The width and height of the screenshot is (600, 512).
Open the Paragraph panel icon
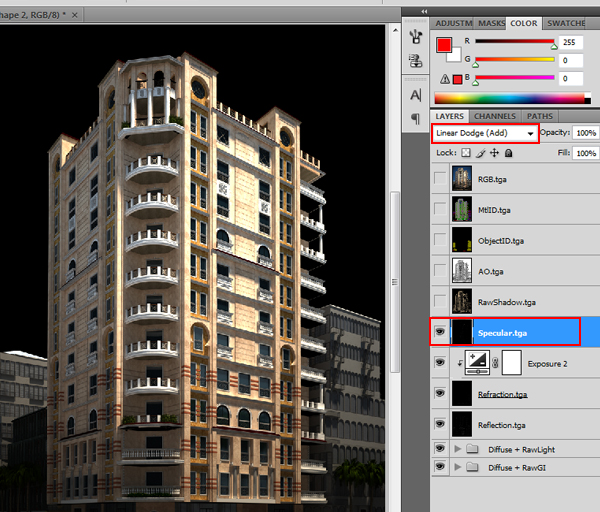[x=415, y=119]
